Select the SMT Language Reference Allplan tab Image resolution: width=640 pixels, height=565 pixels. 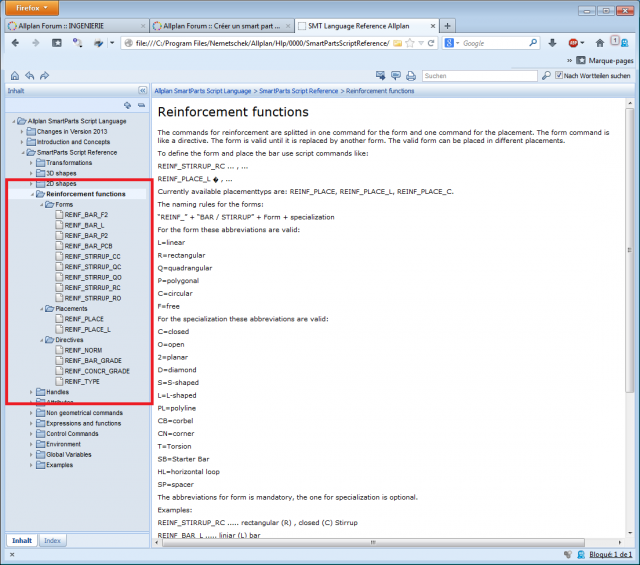(x=366, y=26)
